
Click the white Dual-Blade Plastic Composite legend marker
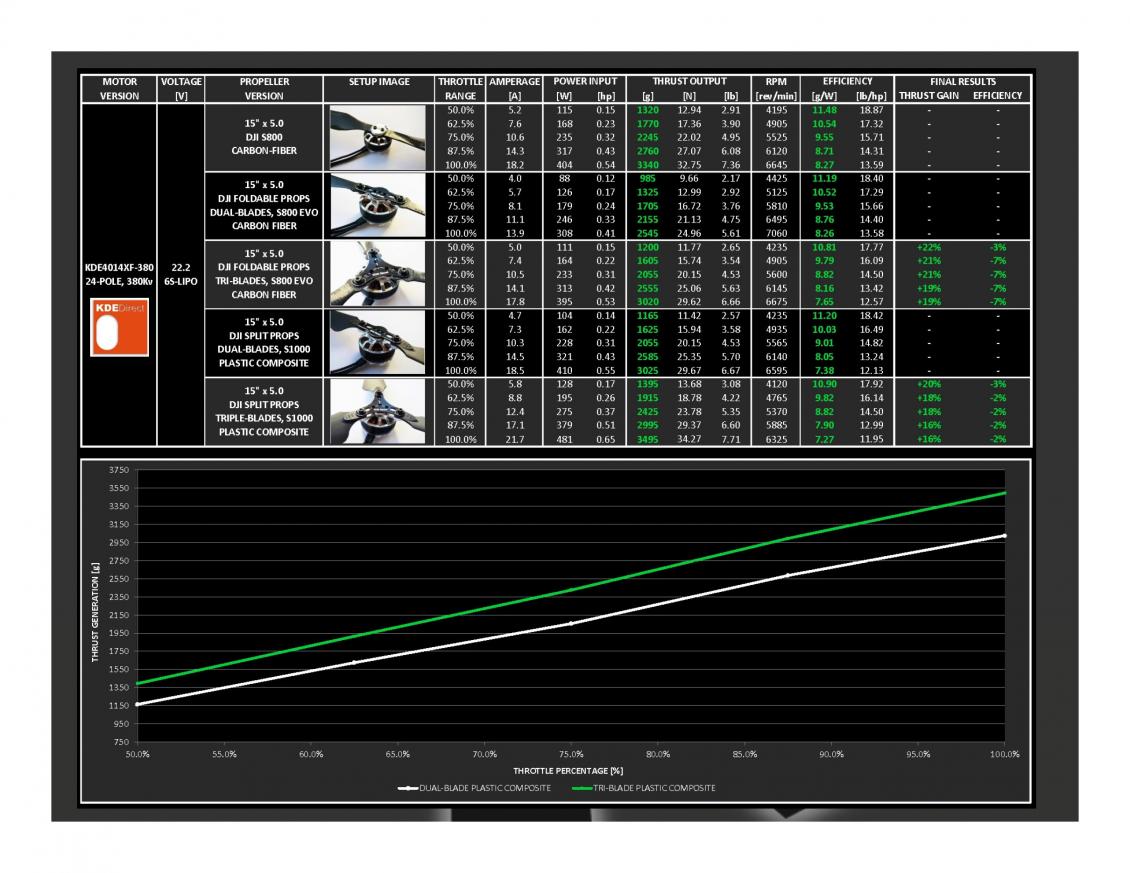407,788
